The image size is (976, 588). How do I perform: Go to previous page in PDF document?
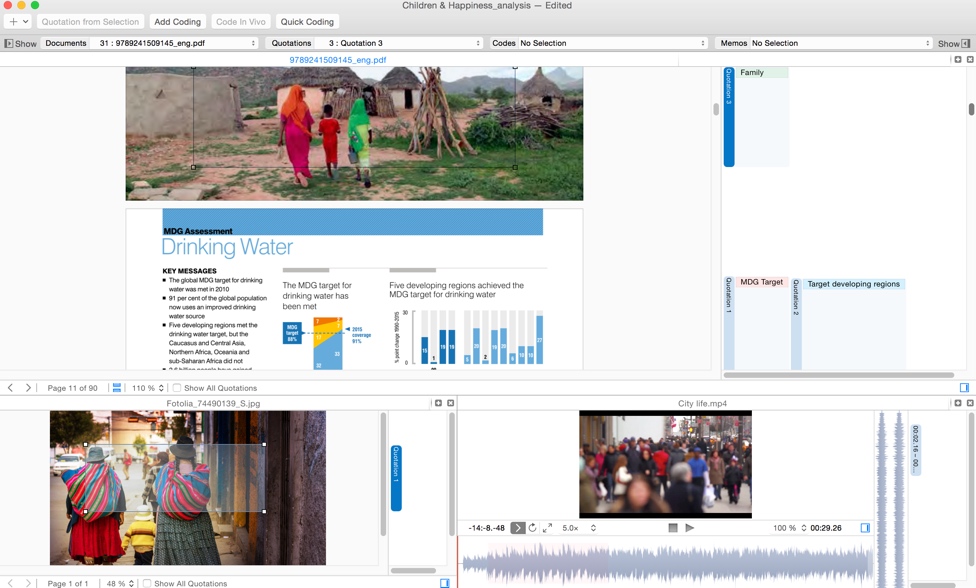pos(11,388)
